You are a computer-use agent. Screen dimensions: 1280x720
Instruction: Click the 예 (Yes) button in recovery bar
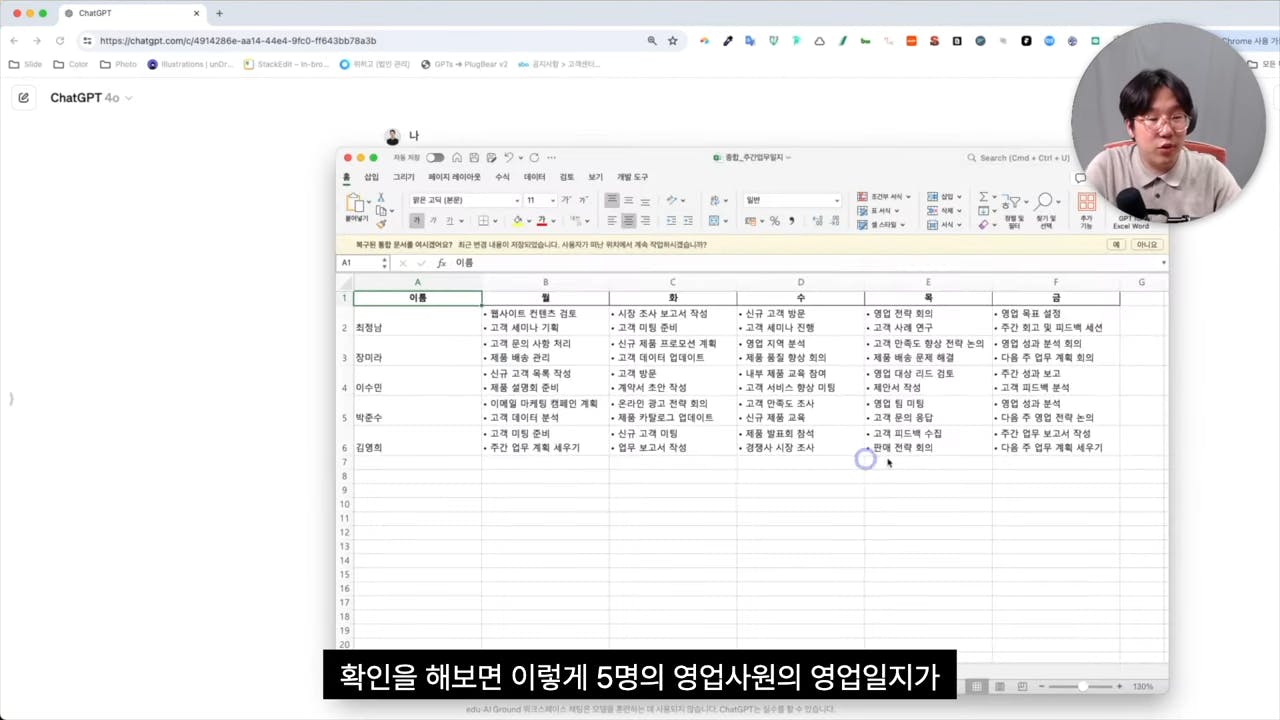[1116, 245]
